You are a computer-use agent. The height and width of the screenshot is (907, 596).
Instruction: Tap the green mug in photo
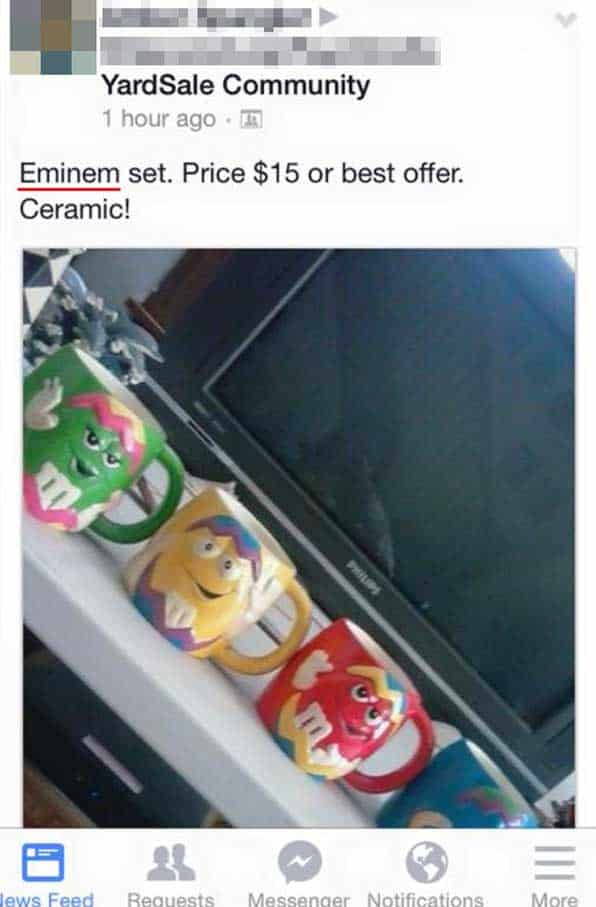[98, 444]
